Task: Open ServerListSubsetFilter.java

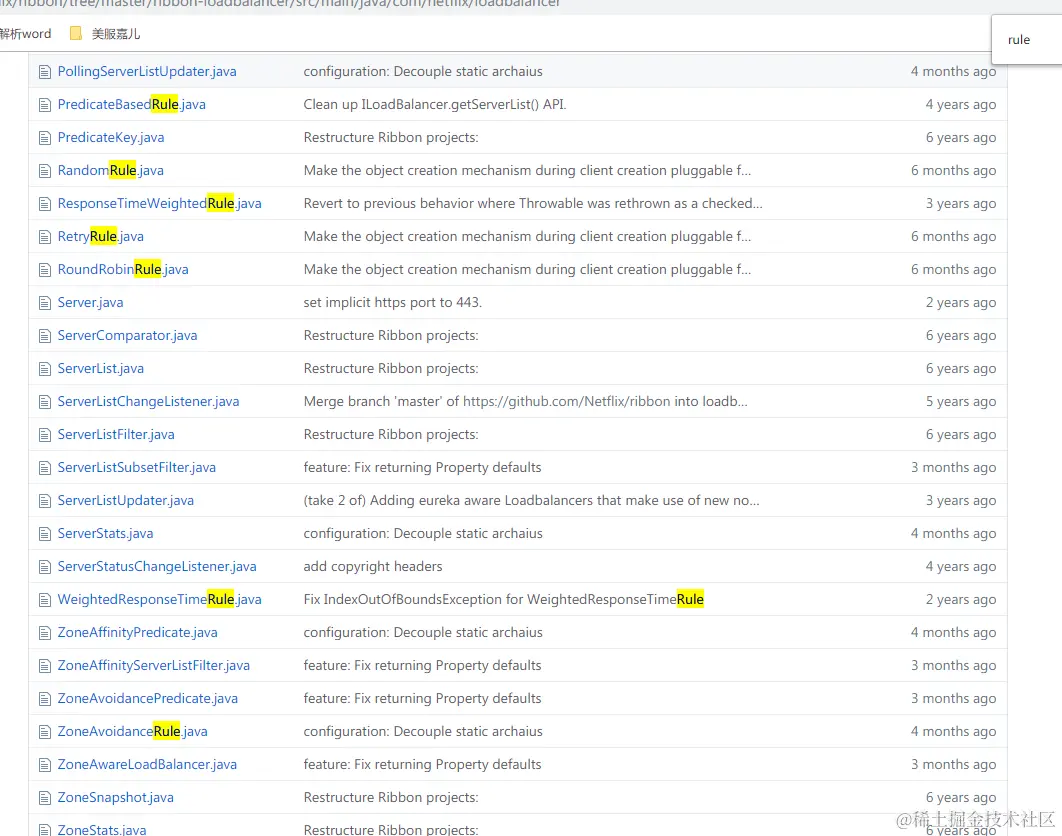Action: coord(136,466)
